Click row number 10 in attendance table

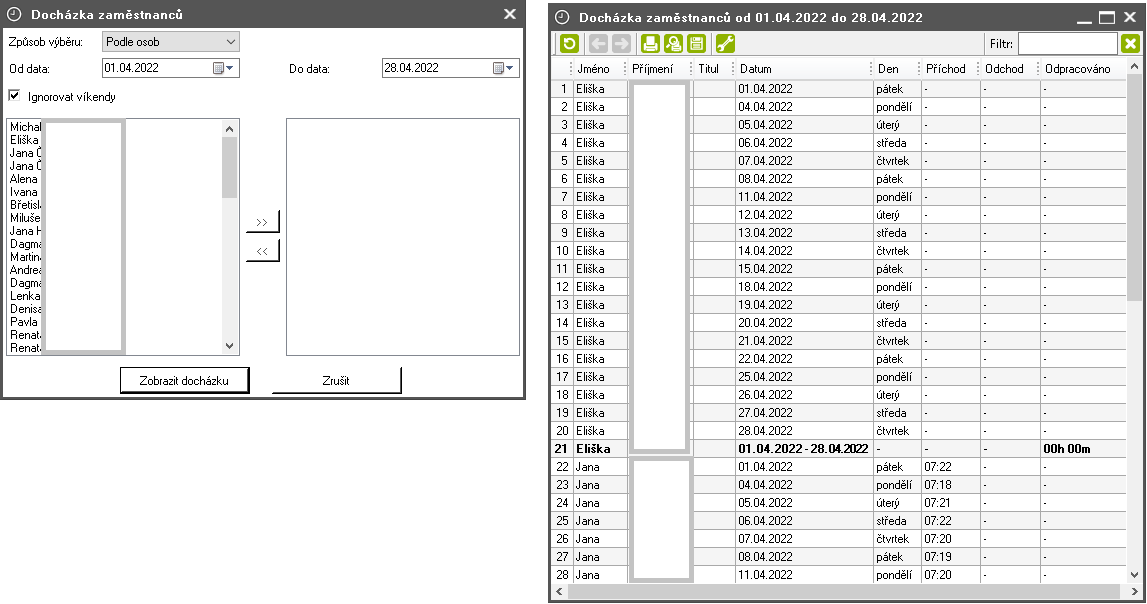562,251
